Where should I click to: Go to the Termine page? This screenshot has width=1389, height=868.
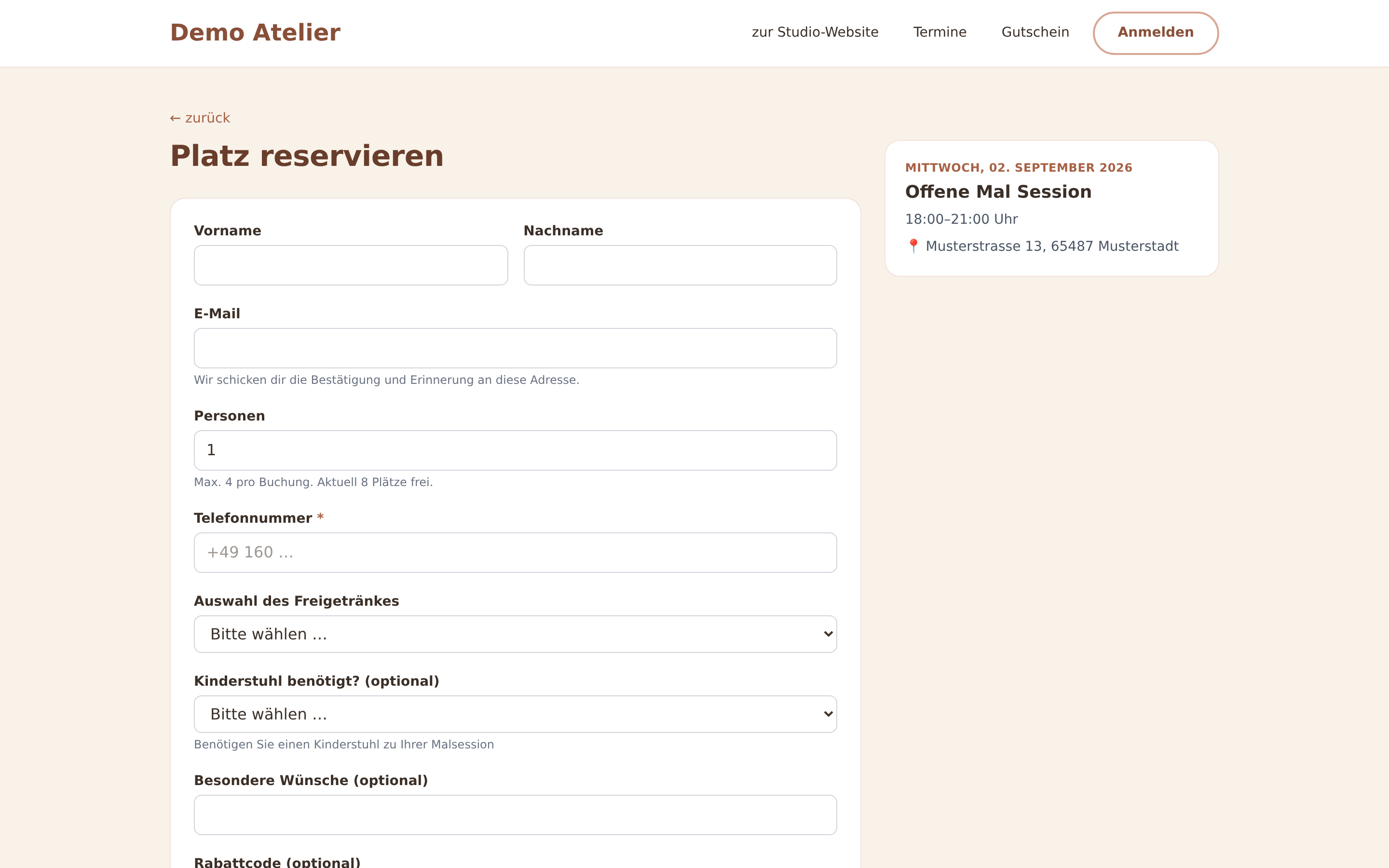pyautogui.click(x=940, y=32)
